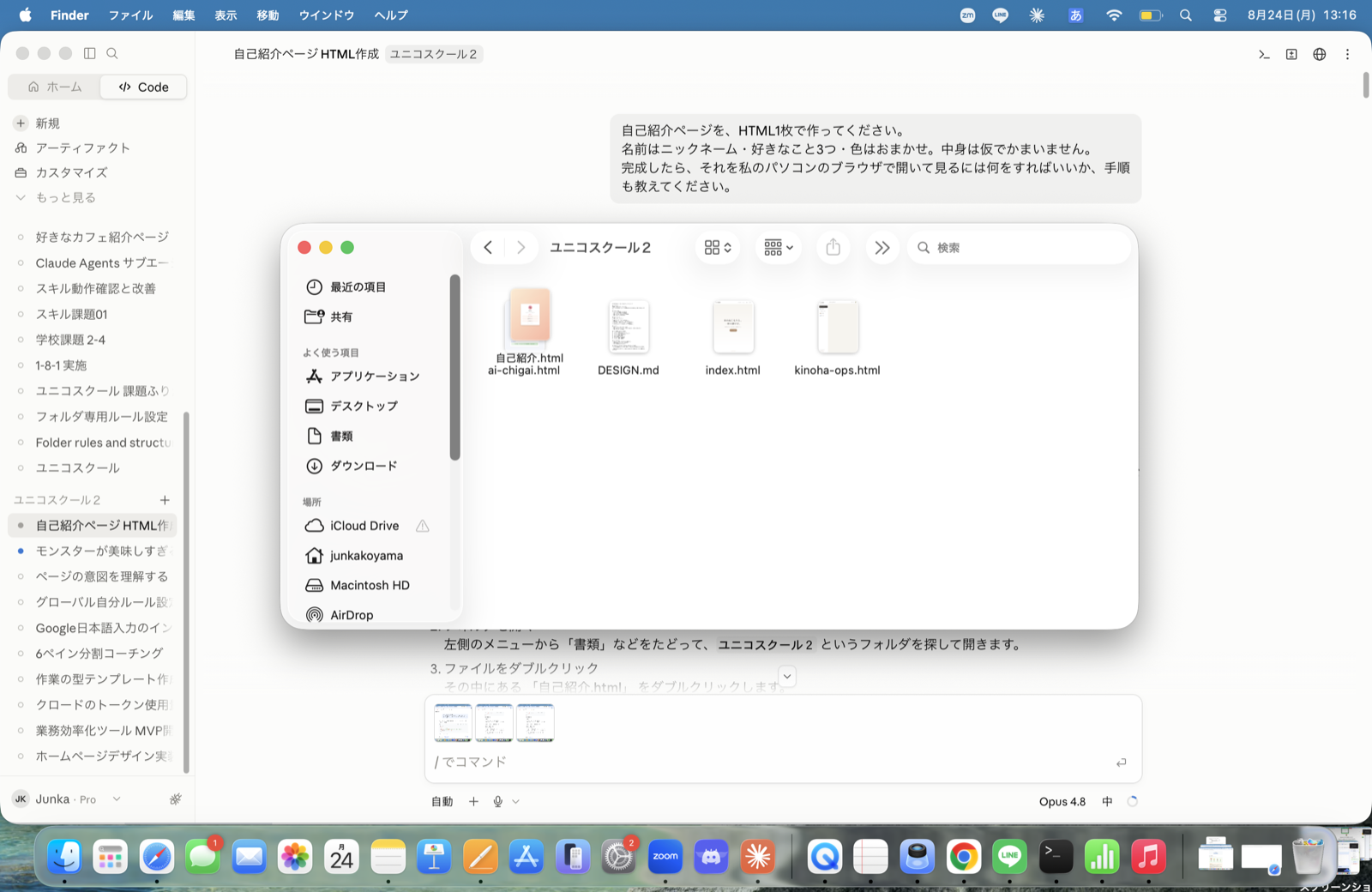Toggle the sidebar panel icon in Claude

(x=89, y=53)
